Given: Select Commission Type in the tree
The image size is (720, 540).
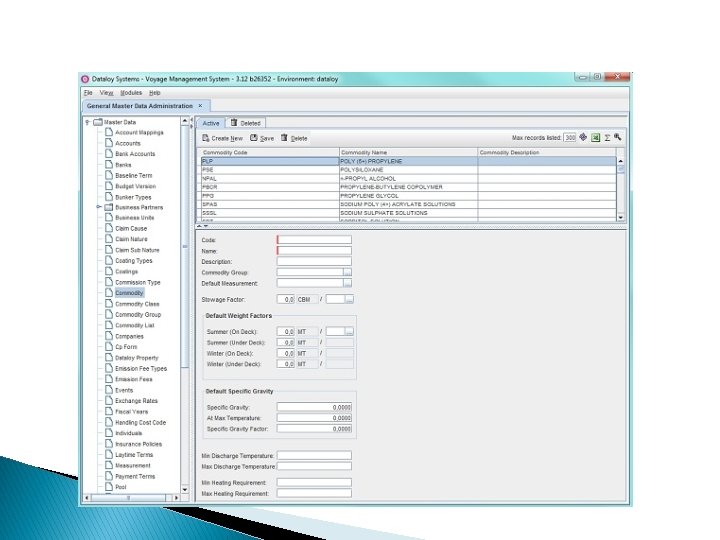Looking at the screenshot, I should pyautogui.click(x=138, y=282).
